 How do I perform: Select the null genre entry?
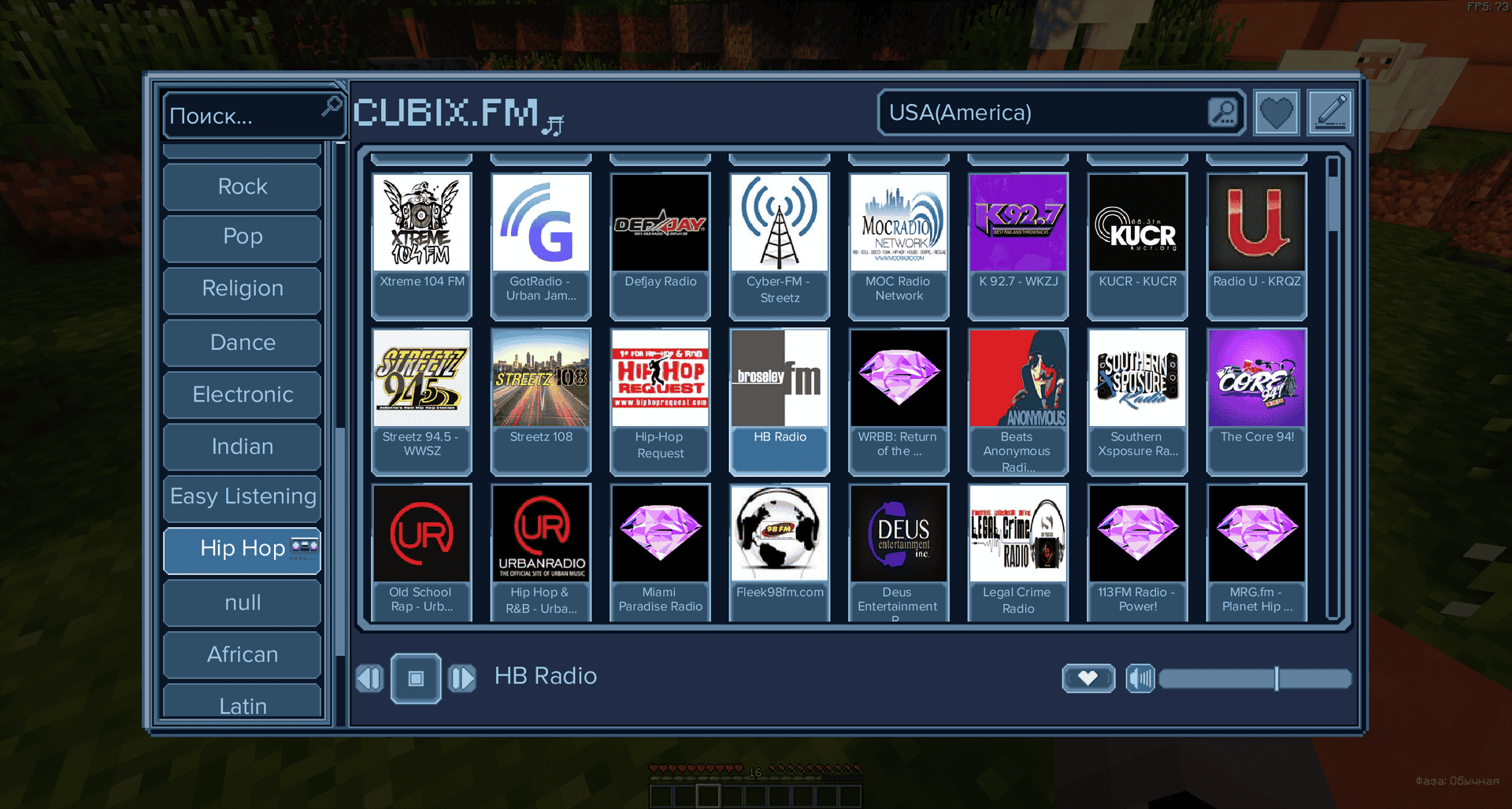tap(243, 603)
